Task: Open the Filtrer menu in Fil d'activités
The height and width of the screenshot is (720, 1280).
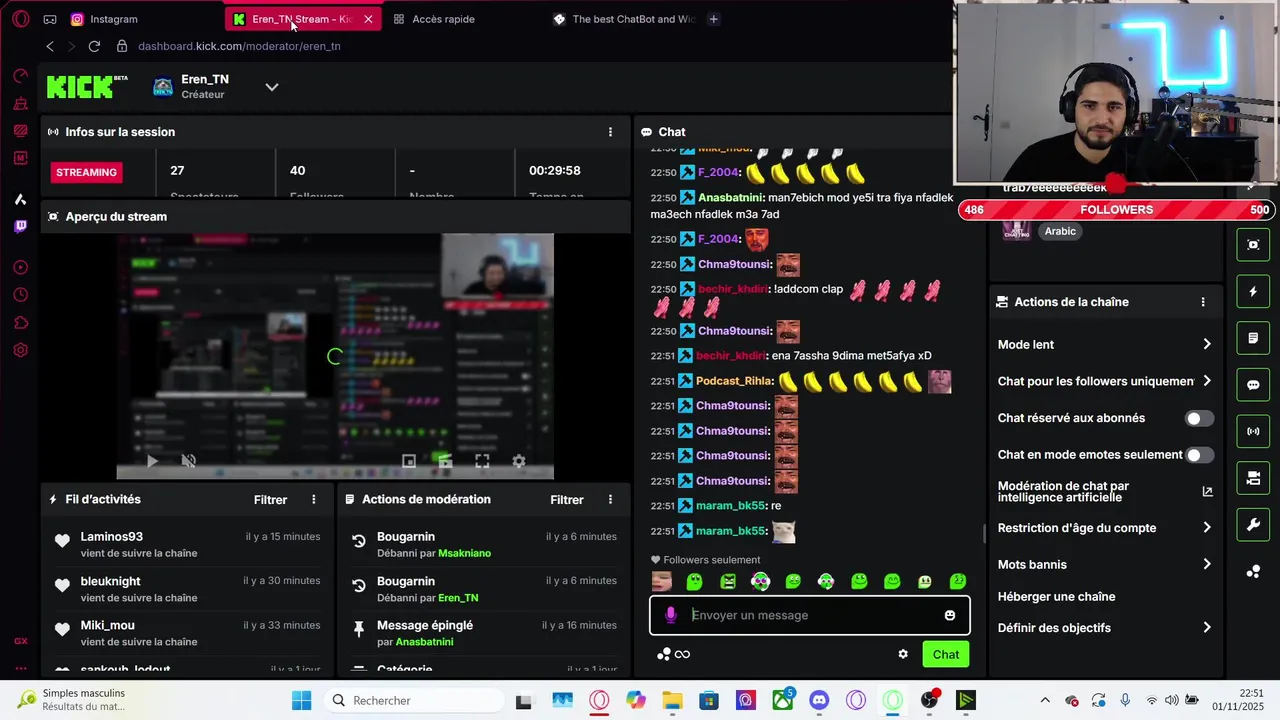Action: pos(270,499)
